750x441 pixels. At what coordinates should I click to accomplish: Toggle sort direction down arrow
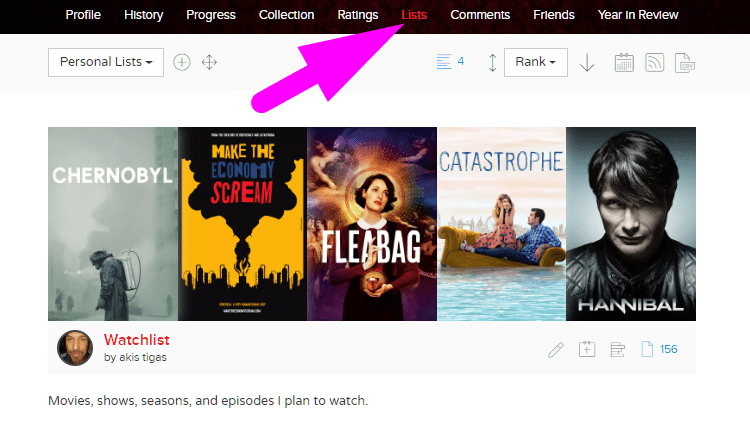[587, 63]
